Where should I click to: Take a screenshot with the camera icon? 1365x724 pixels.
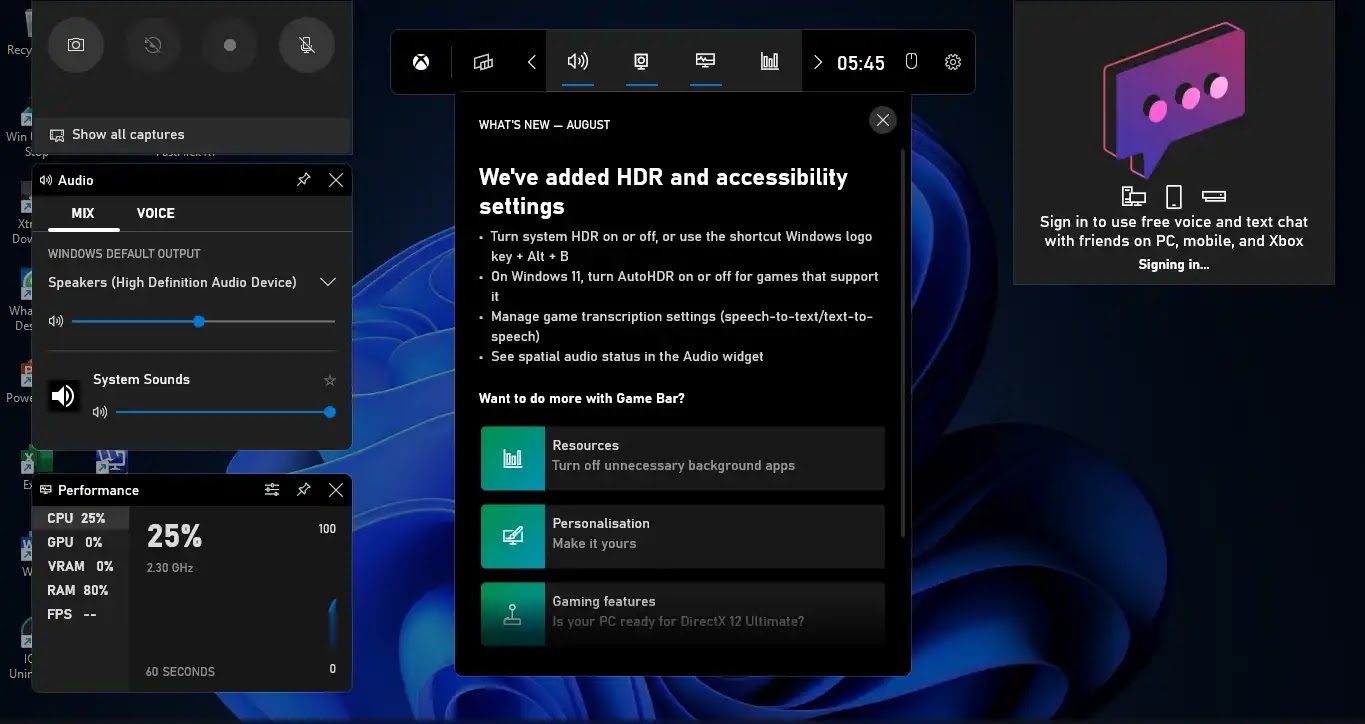(76, 45)
